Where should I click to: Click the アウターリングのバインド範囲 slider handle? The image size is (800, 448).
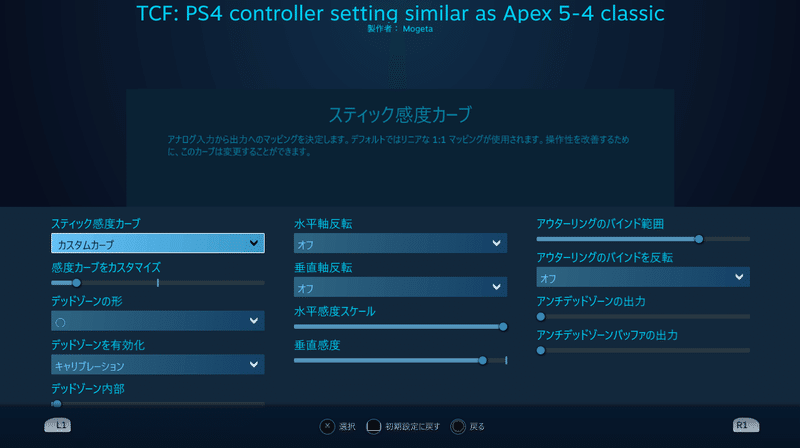coord(699,239)
